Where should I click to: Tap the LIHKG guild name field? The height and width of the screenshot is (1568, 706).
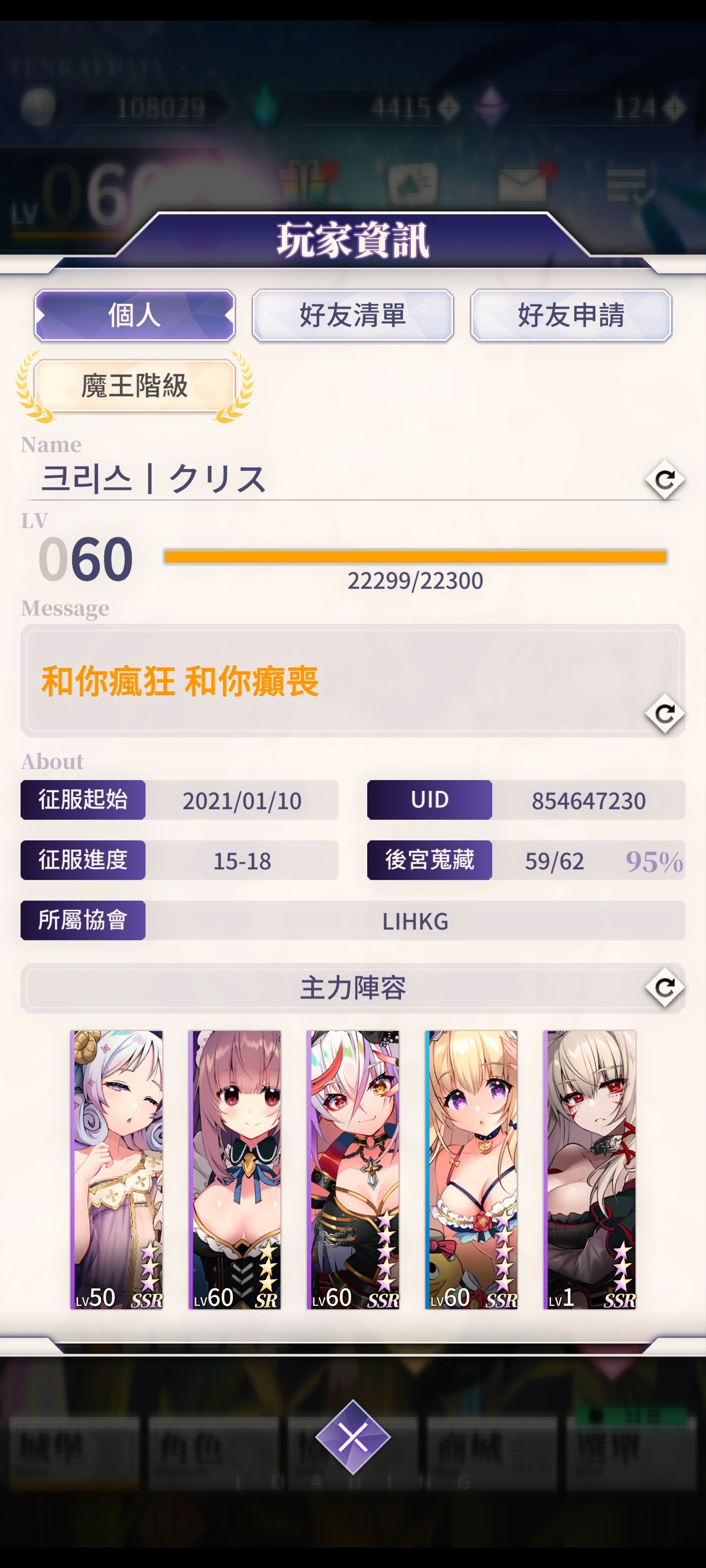coord(415,921)
